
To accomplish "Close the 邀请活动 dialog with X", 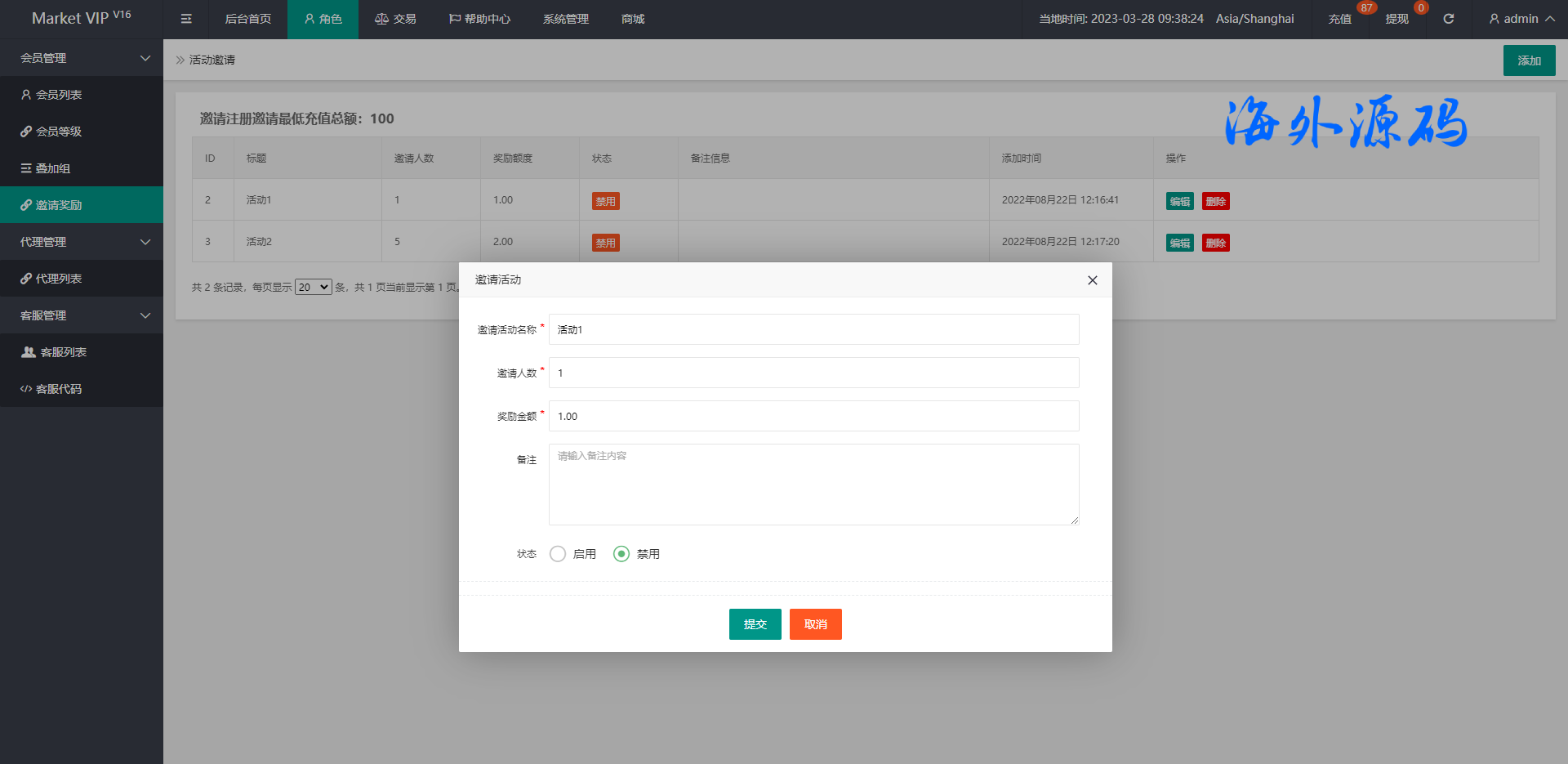I will tap(1092, 280).
